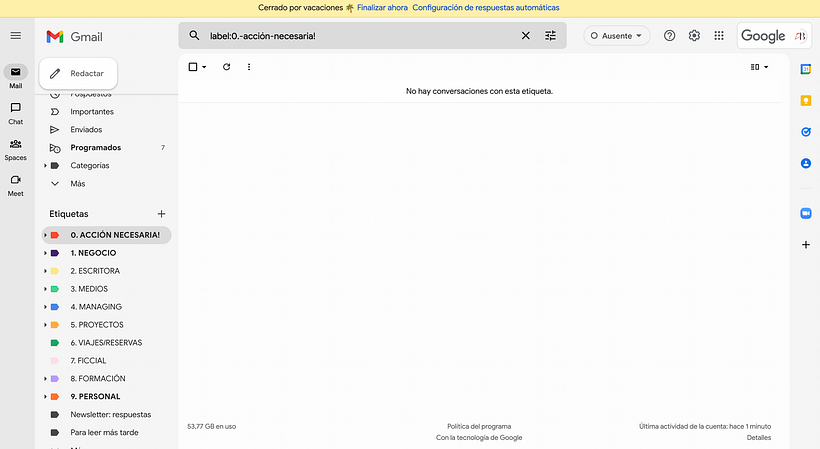
Task: Open Mail in the left rail
Action: tap(16, 77)
